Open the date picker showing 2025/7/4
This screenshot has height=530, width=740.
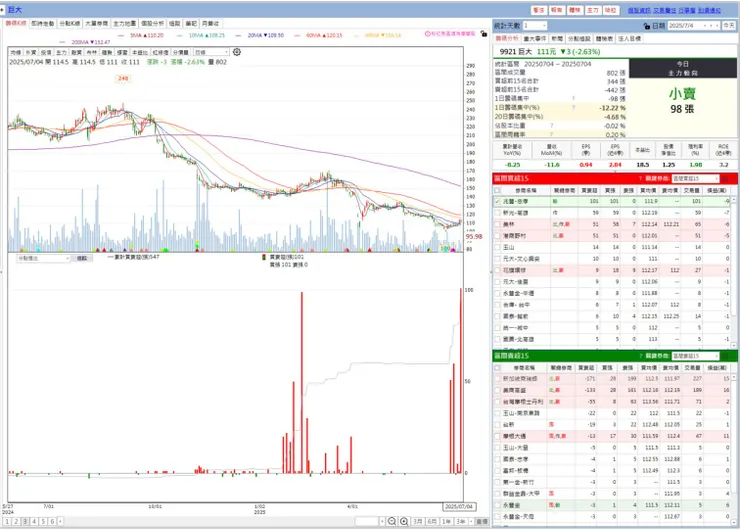click(x=694, y=25)
